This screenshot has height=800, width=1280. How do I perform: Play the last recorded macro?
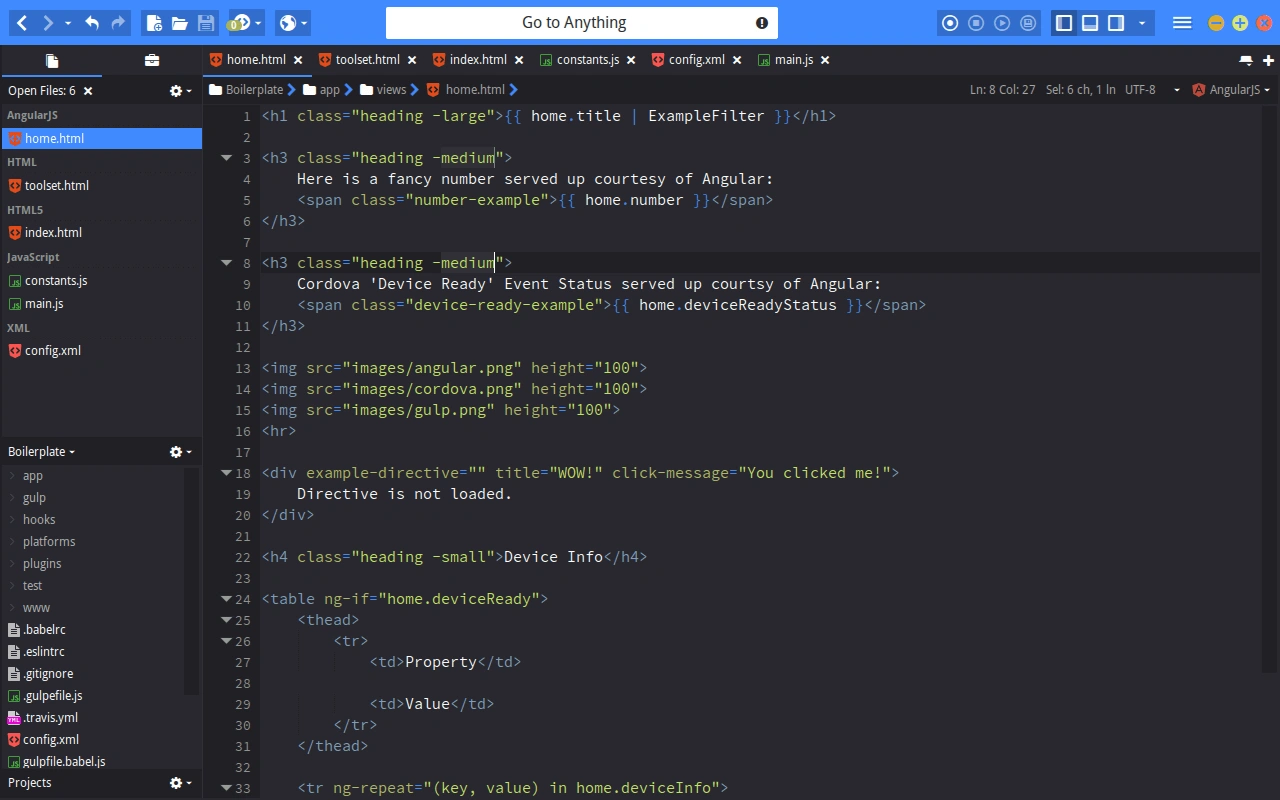click(x=1002, y=22)
